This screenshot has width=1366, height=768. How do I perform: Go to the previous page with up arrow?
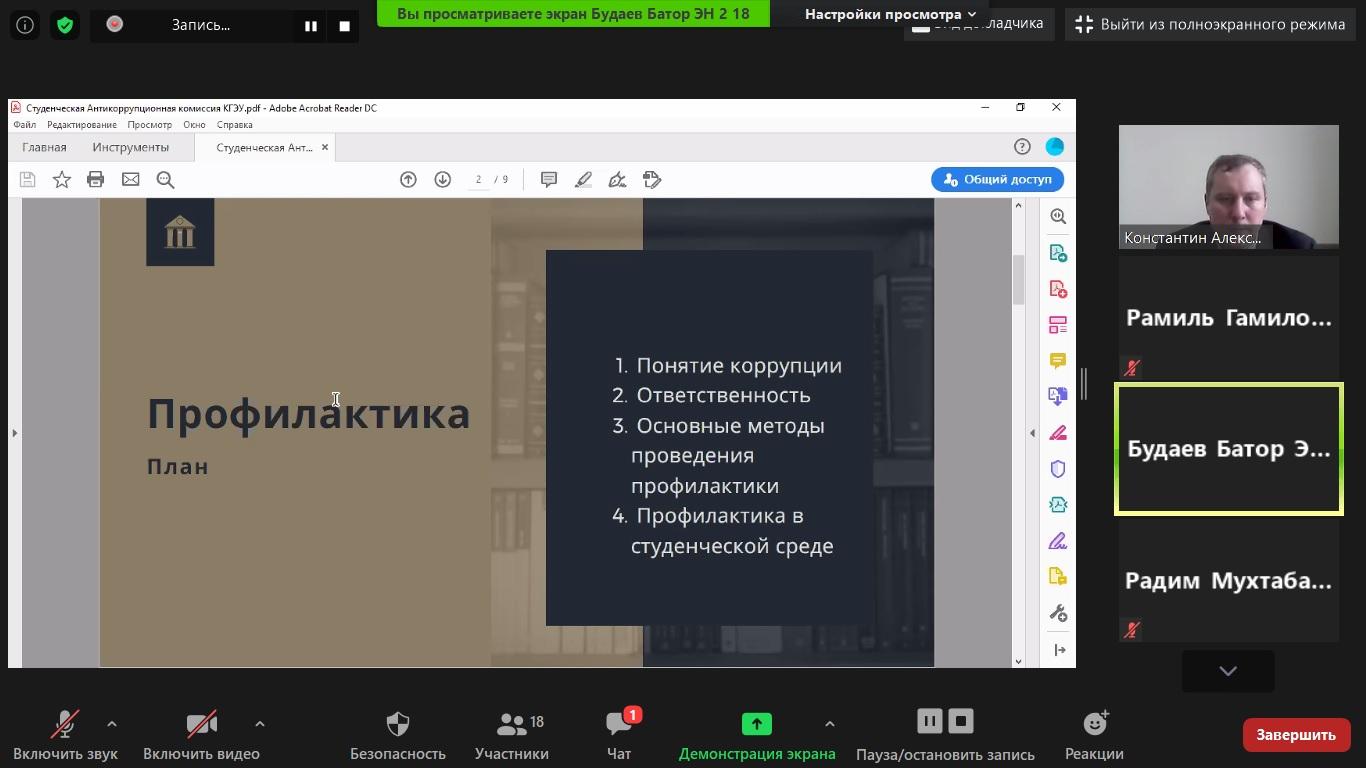click(x=408, y=180)
